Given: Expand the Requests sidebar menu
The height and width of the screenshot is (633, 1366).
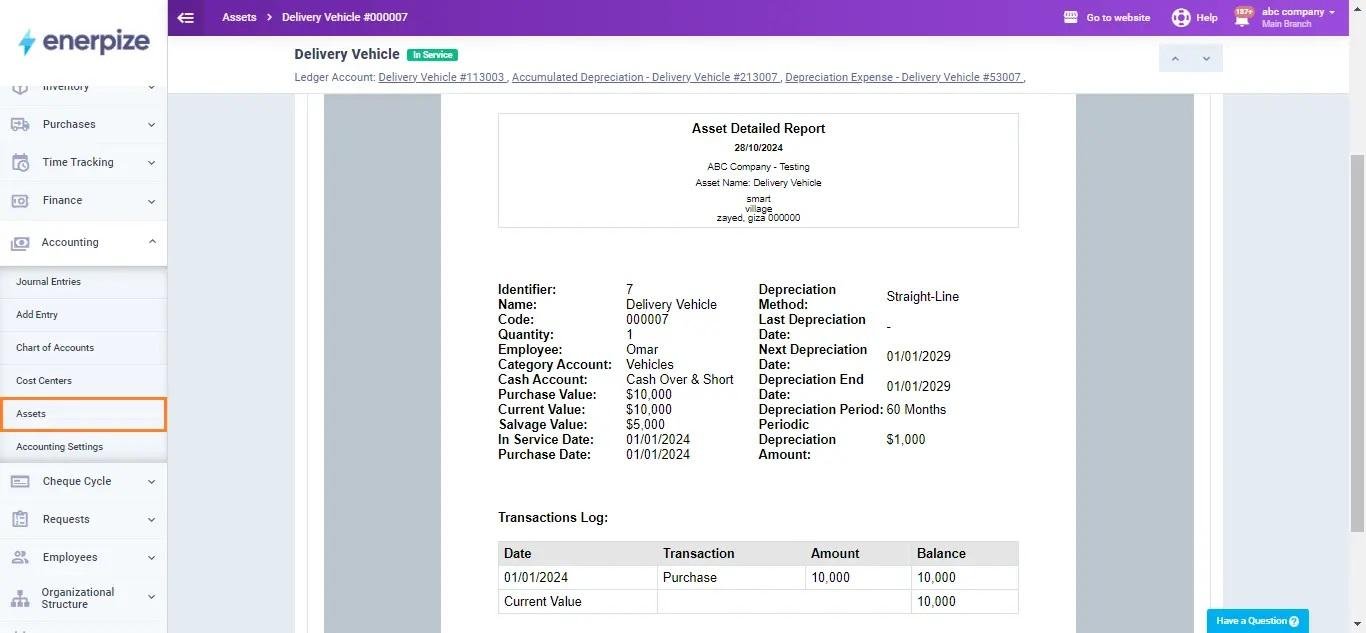Looking at the screenshot, I should (152, 520).
